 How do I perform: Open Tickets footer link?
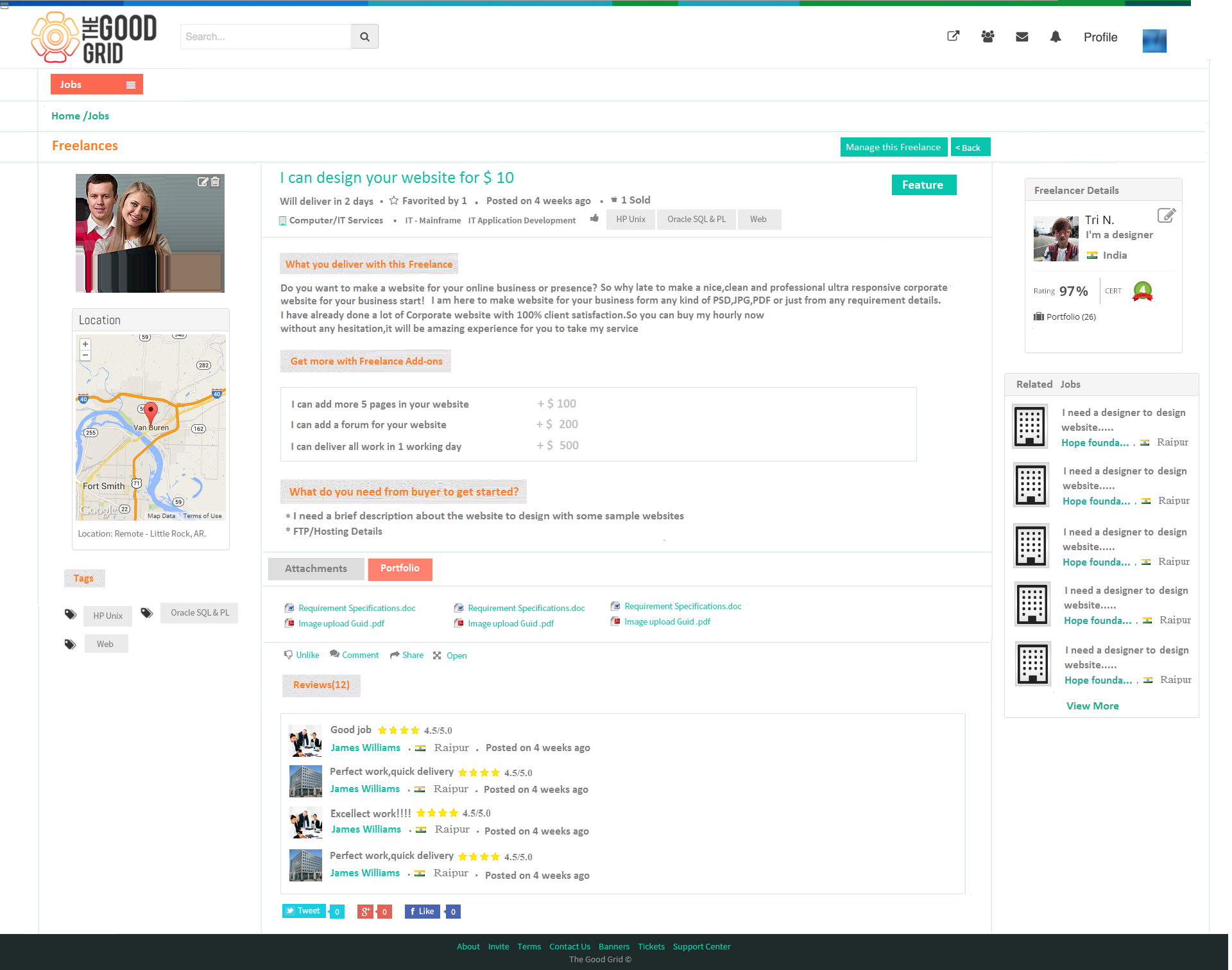(651, 946)
